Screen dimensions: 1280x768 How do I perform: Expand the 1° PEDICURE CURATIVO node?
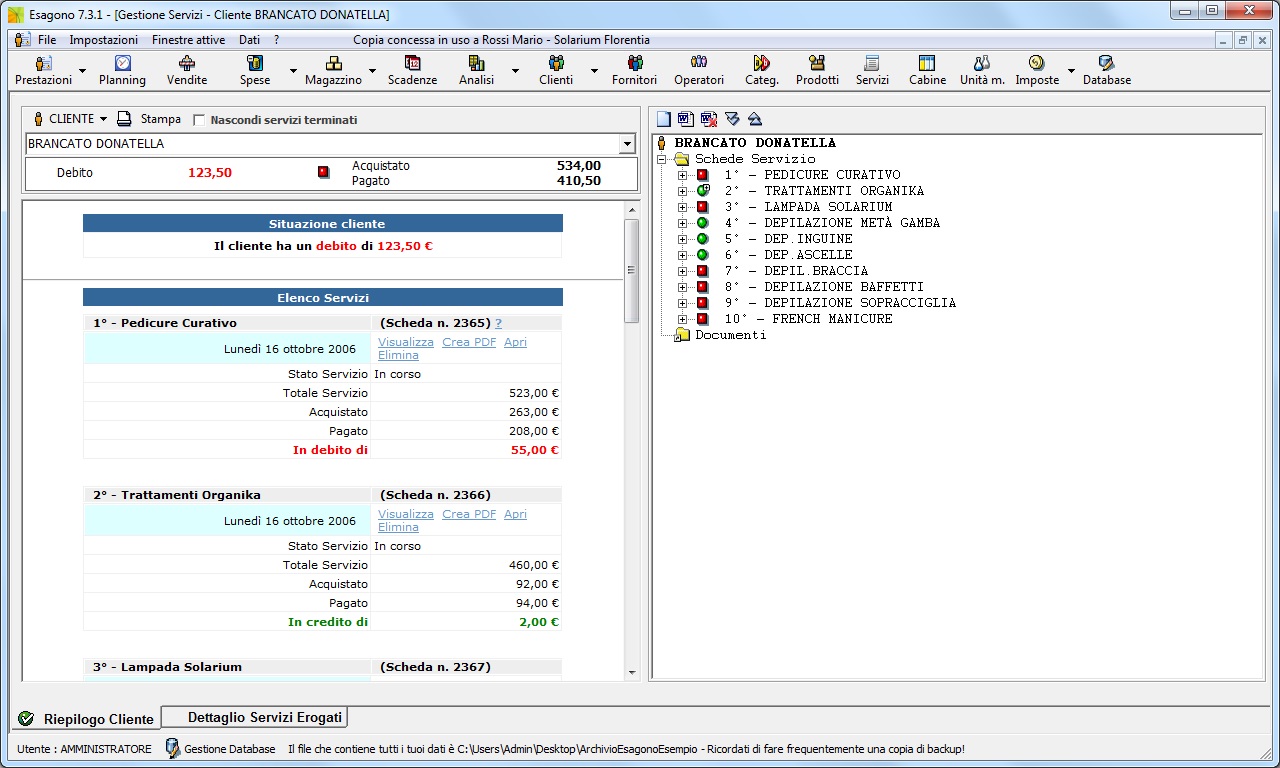coord(683,175)
